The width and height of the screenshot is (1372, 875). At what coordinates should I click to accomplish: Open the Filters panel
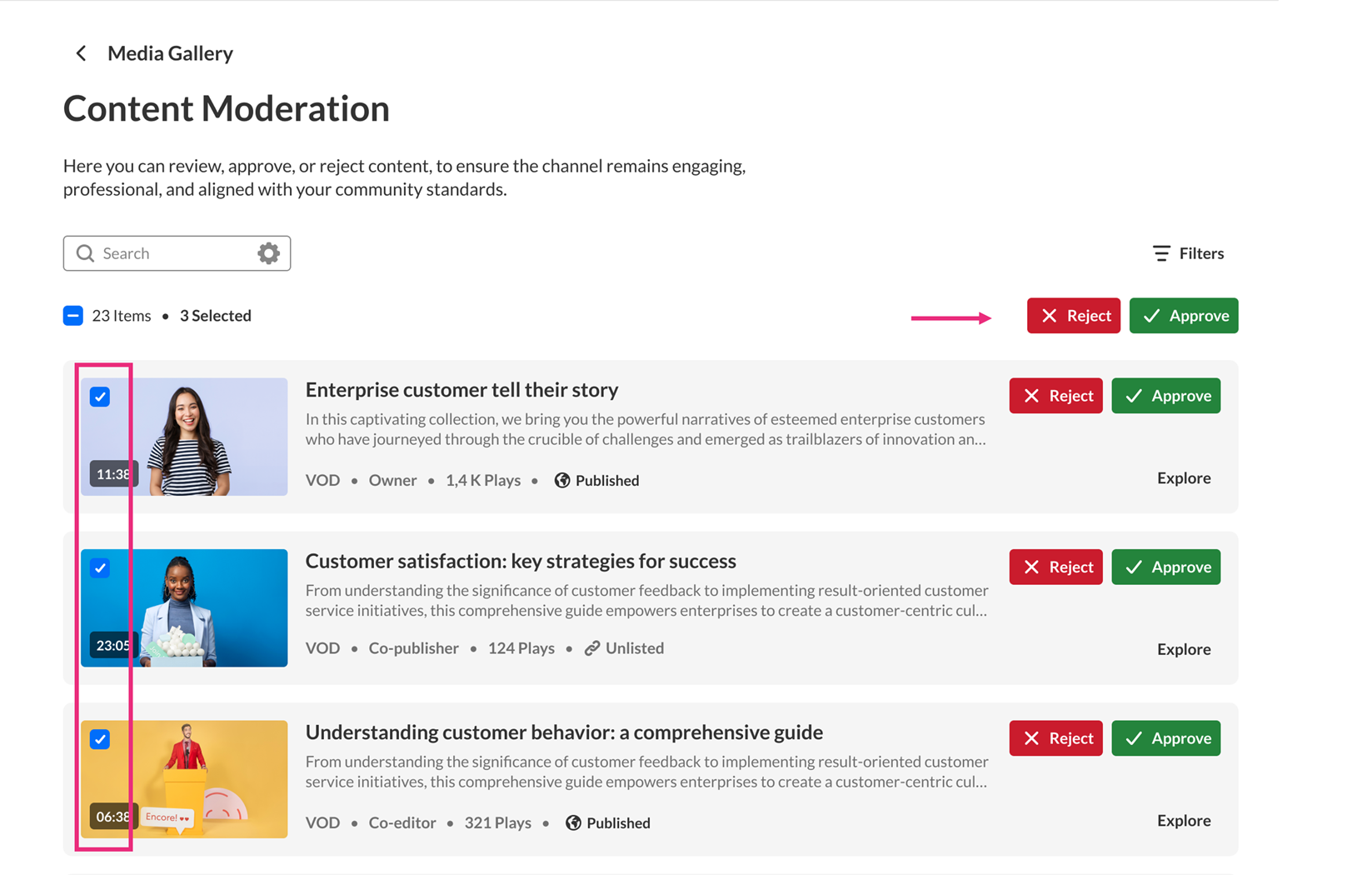tap(1188, 253)
